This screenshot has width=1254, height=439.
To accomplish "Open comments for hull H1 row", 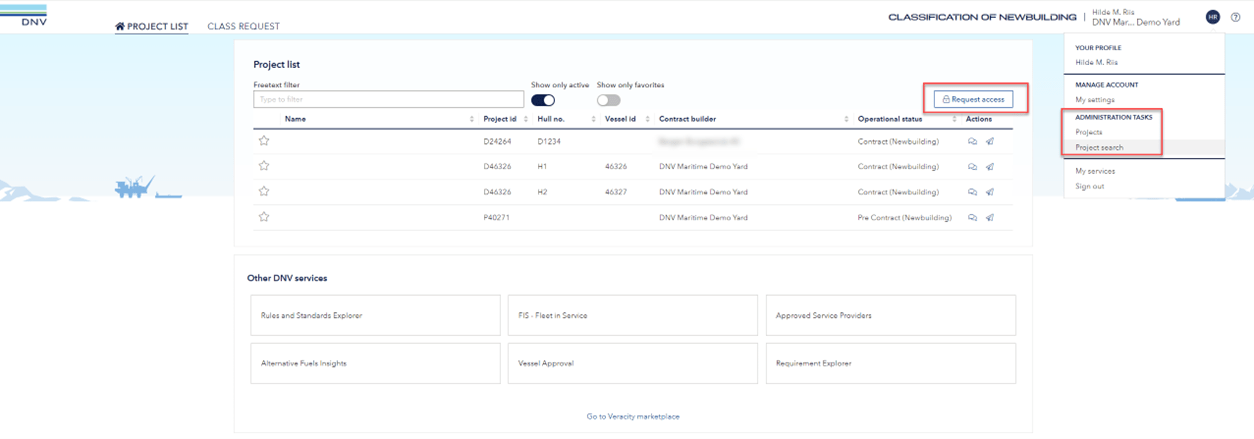I will [x=972, y=167].
